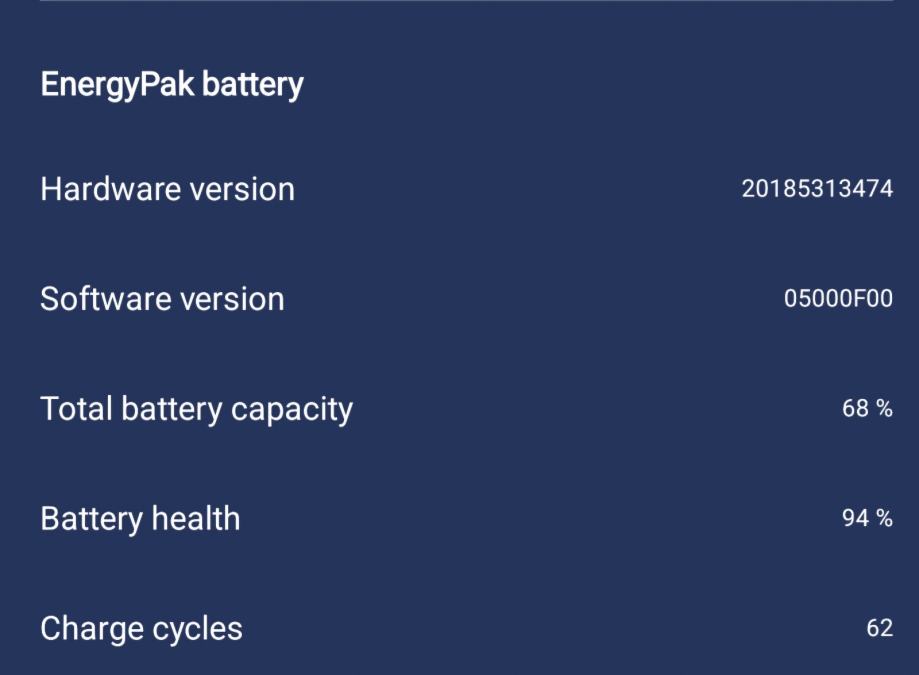Click the number 94 in health row
919x675 pixels.
tap(855, 518)
